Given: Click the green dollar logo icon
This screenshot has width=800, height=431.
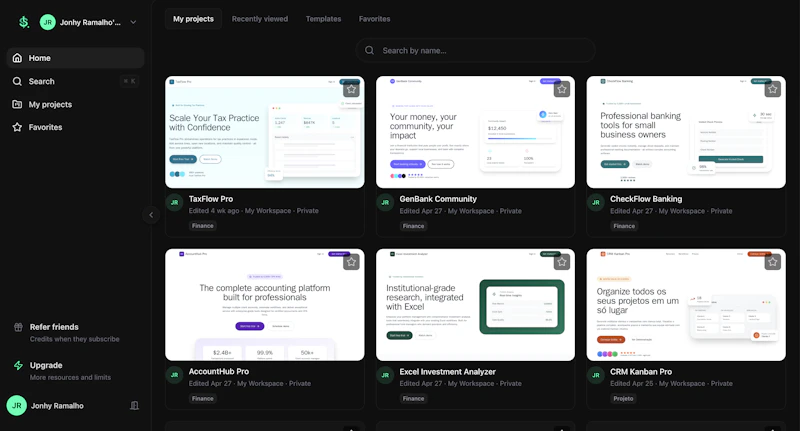Looking at the screenshot, I should pyautogui.click(x=23, y=22).
